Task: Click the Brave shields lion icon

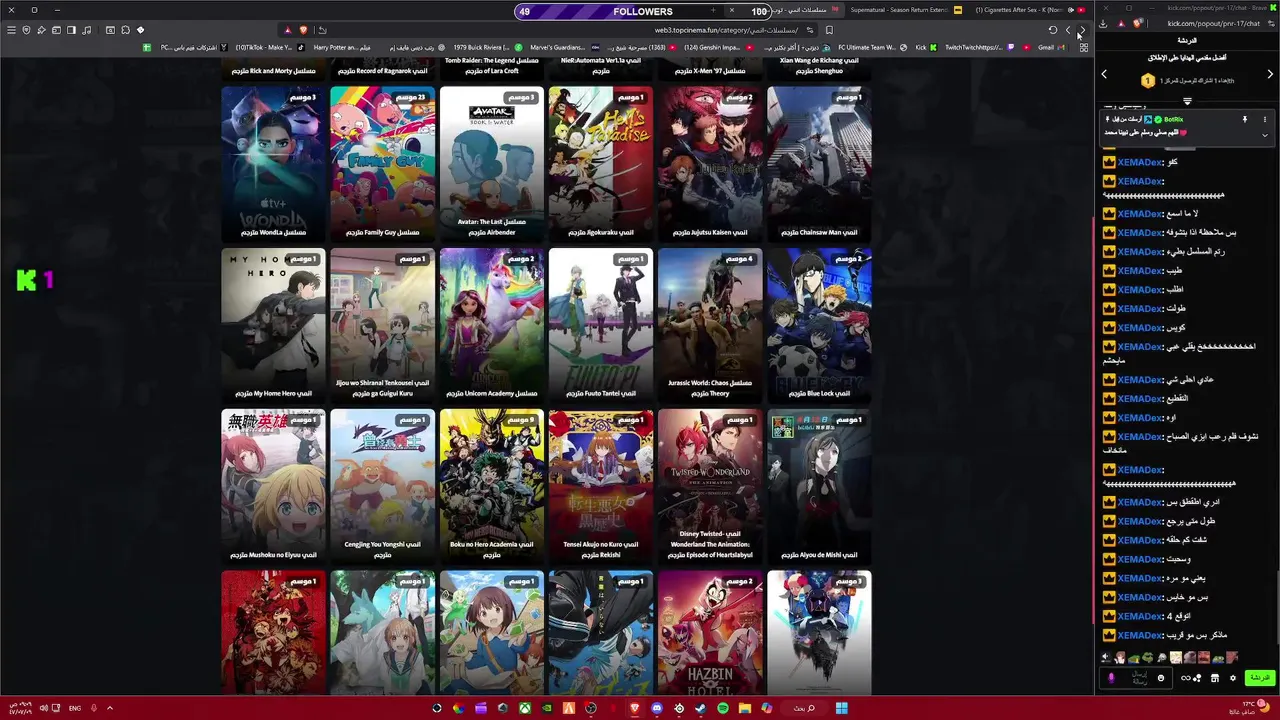Action: pyautogui.click(x=303, y=30)
